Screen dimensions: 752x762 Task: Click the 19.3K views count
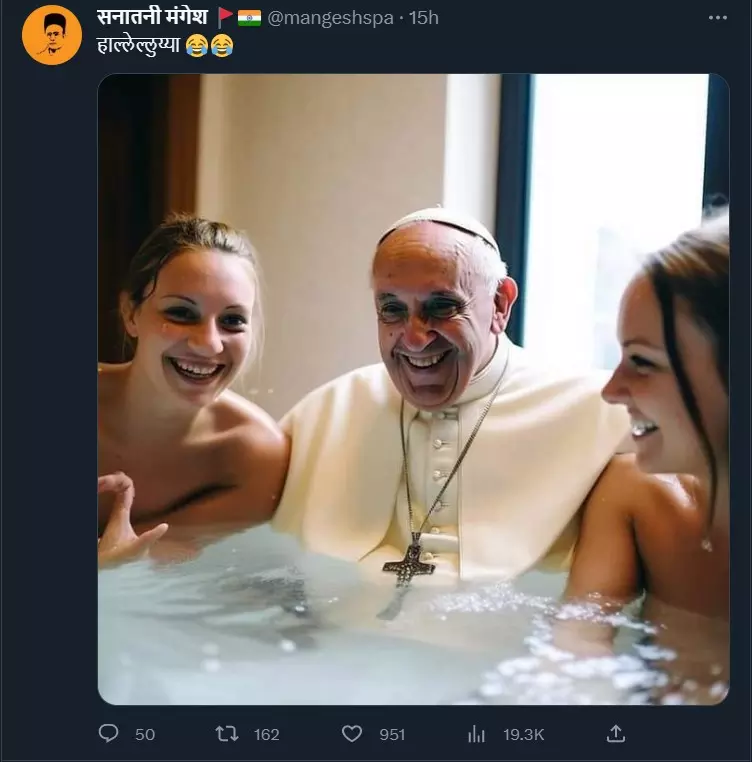tap(524, 734)
